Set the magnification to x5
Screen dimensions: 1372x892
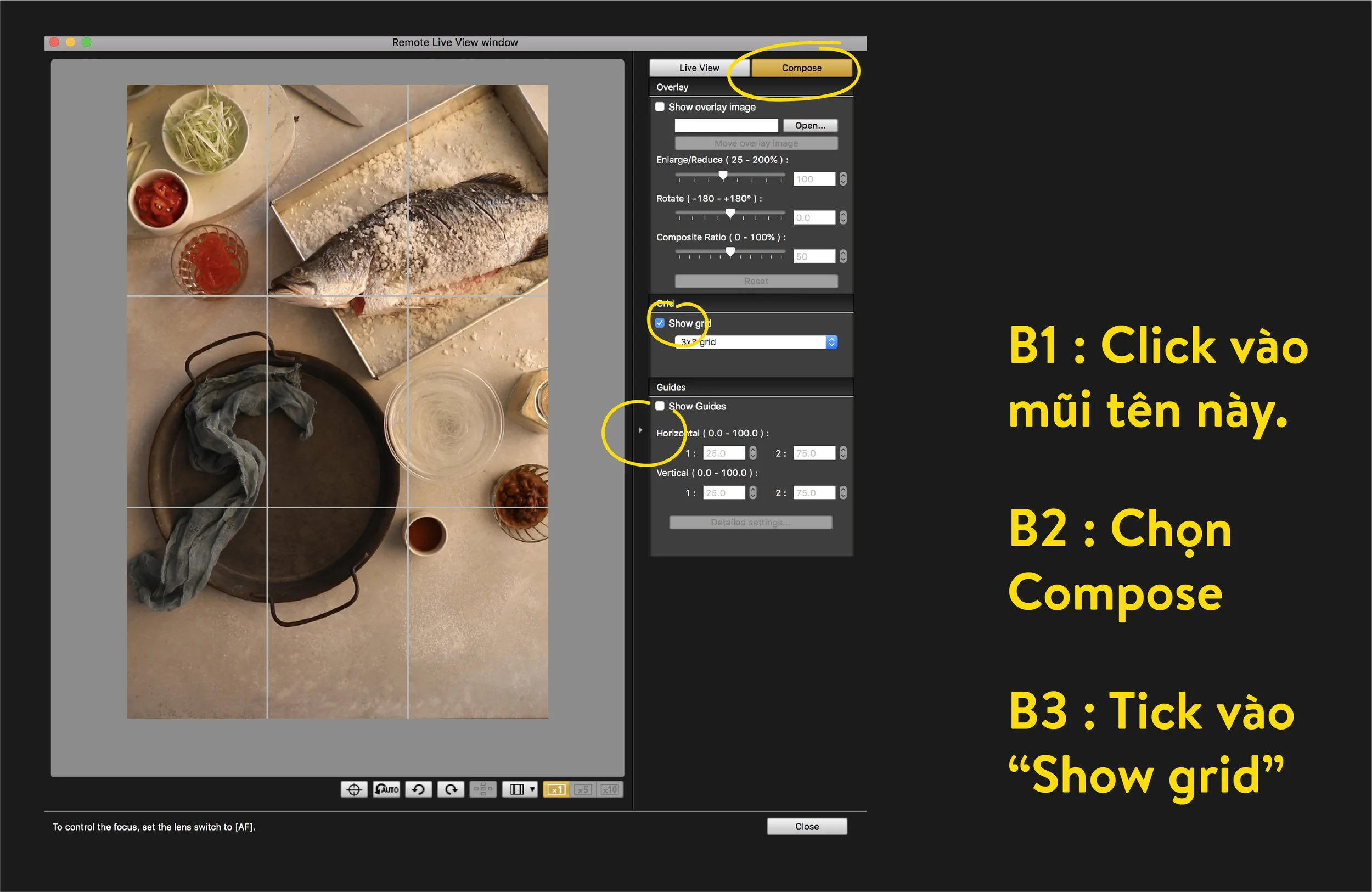click(x=583, y=789)
